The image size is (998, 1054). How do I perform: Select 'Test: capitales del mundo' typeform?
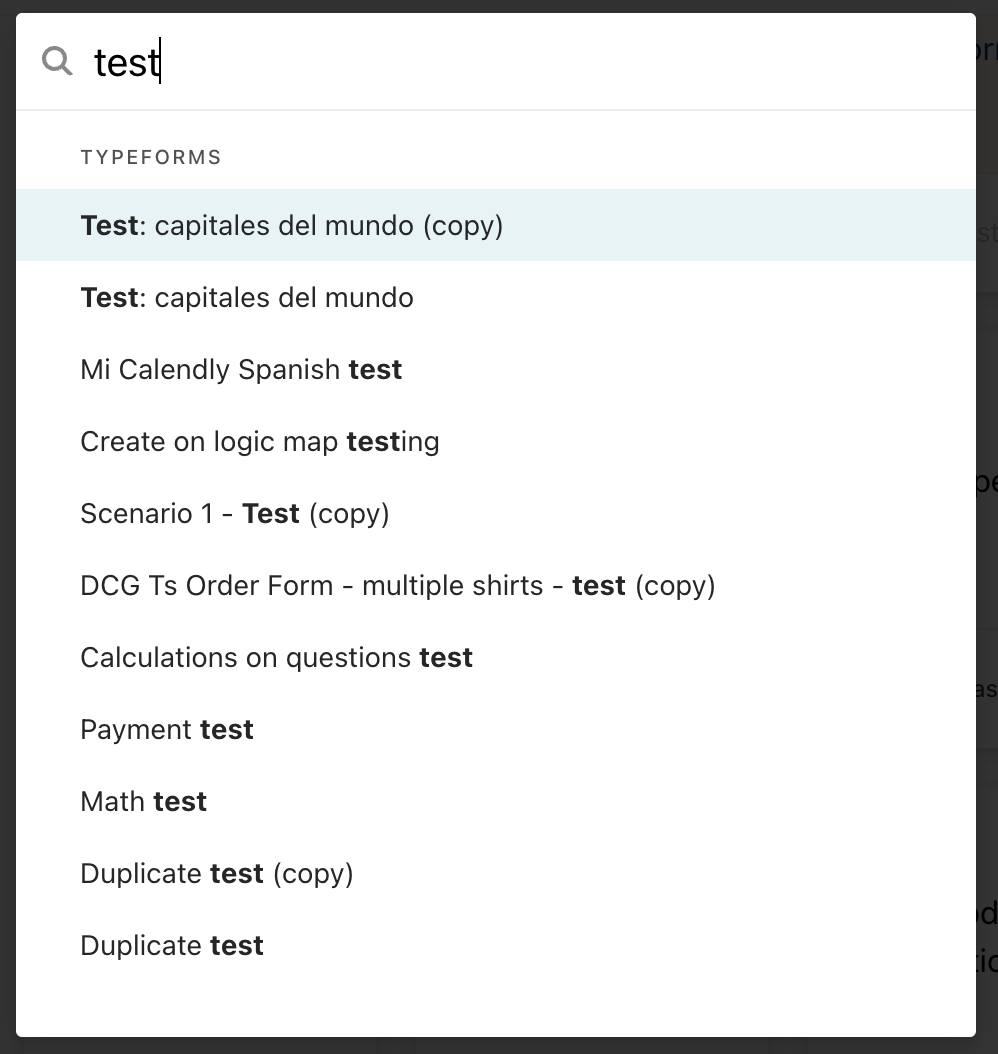[496, 297]
